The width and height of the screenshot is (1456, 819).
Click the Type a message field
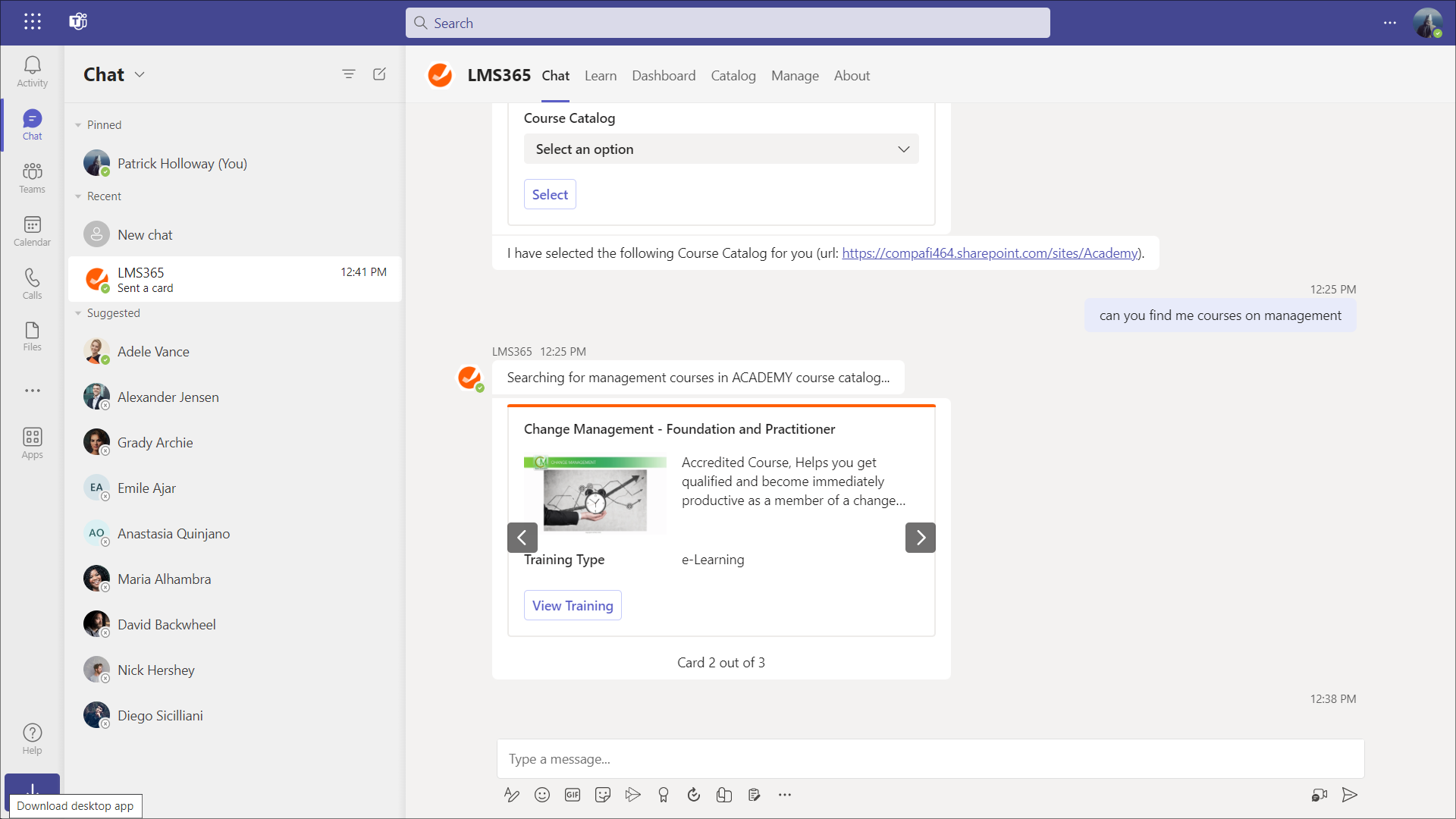click(930, 759)
